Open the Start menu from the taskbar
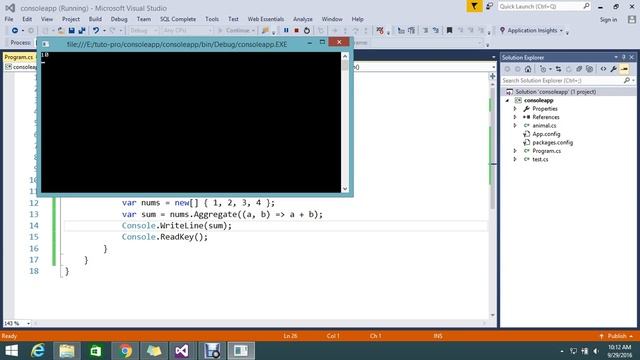The height and width of the screenshot is (360, 640). tap(11, 351)
